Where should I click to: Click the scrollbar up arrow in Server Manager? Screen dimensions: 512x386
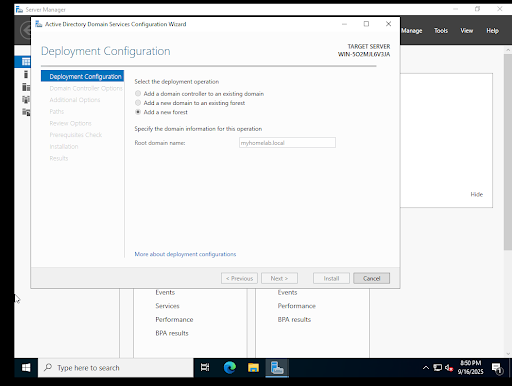pos(508,50)
